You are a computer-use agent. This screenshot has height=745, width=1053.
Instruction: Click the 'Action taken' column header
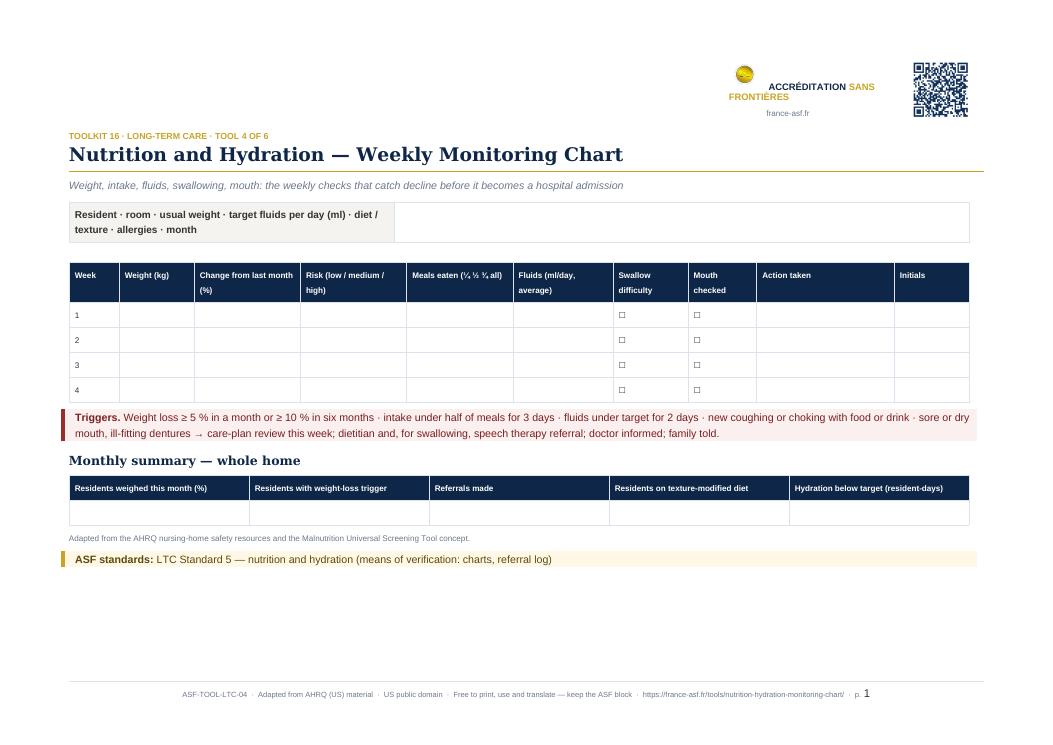click(825, 282)
